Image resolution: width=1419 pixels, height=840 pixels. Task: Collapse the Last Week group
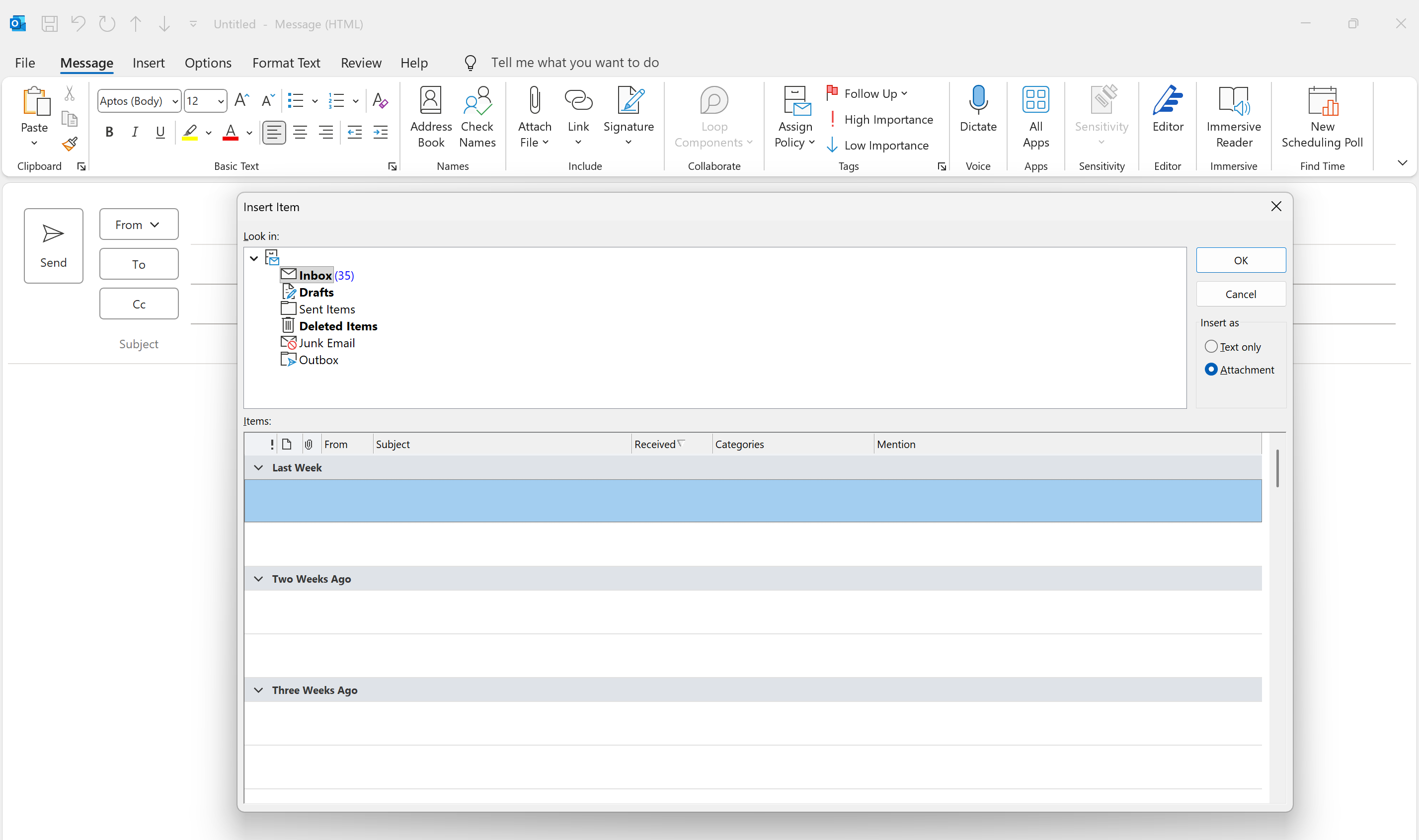click(x=259, y=467)
